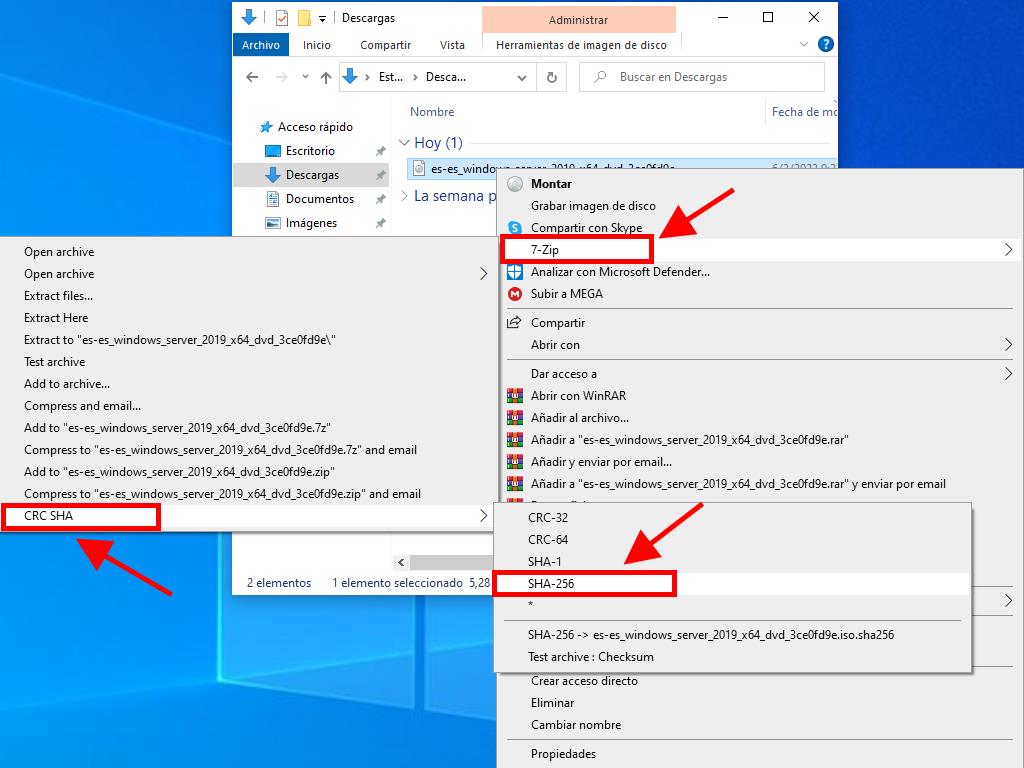Viewport: 1024px width, 768px height.
Task: Open Acceso rápido in the navigation pane
Action: pos(315,127)
